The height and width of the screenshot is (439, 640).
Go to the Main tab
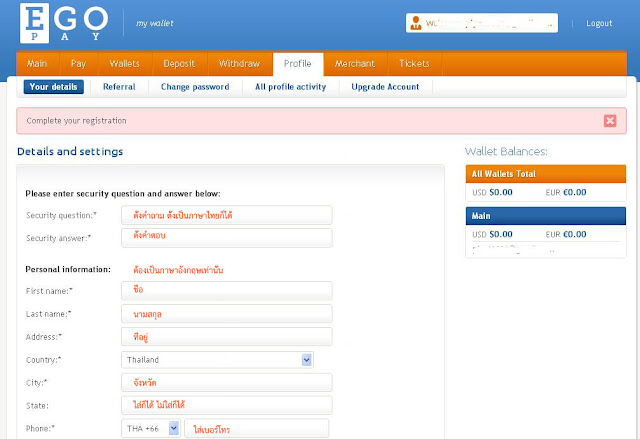pos(37,64)
